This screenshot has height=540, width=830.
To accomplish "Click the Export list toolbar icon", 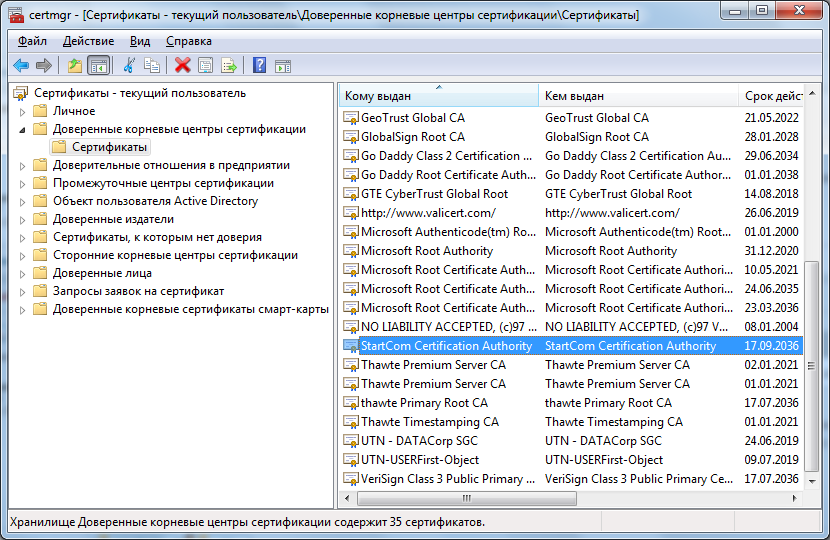I will (229, 66).
